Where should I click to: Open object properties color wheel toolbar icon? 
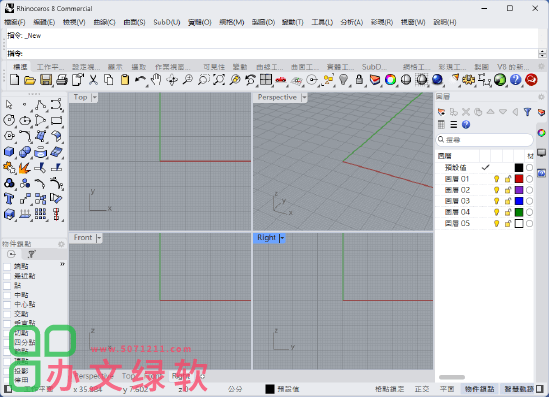coord(390,80)
